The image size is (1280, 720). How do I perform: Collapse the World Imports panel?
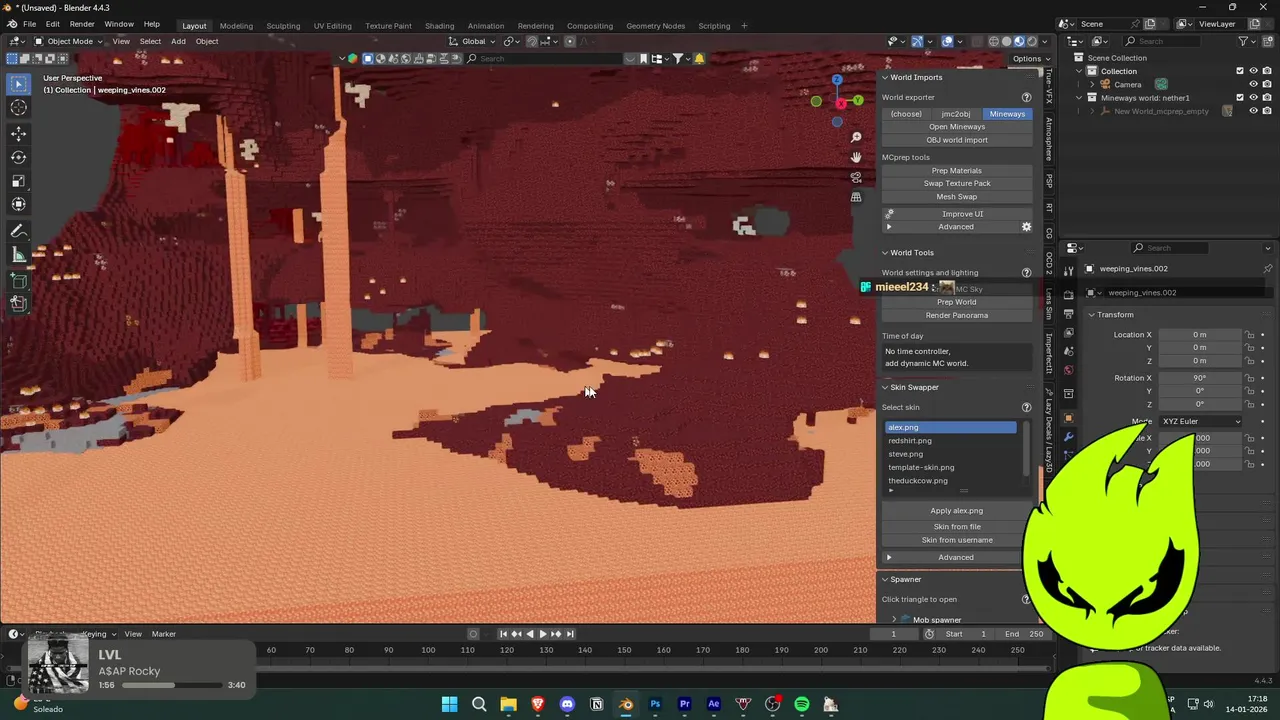point(885,77)
